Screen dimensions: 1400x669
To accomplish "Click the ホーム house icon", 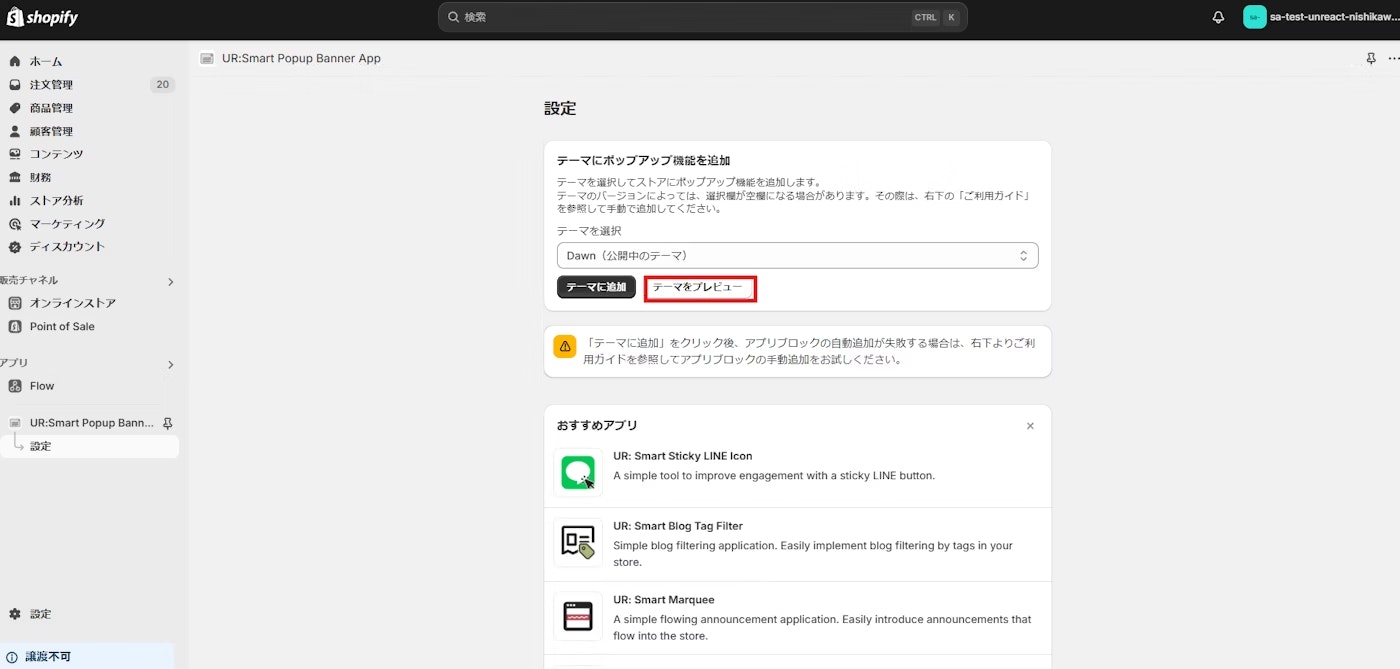I will (15, 62).
